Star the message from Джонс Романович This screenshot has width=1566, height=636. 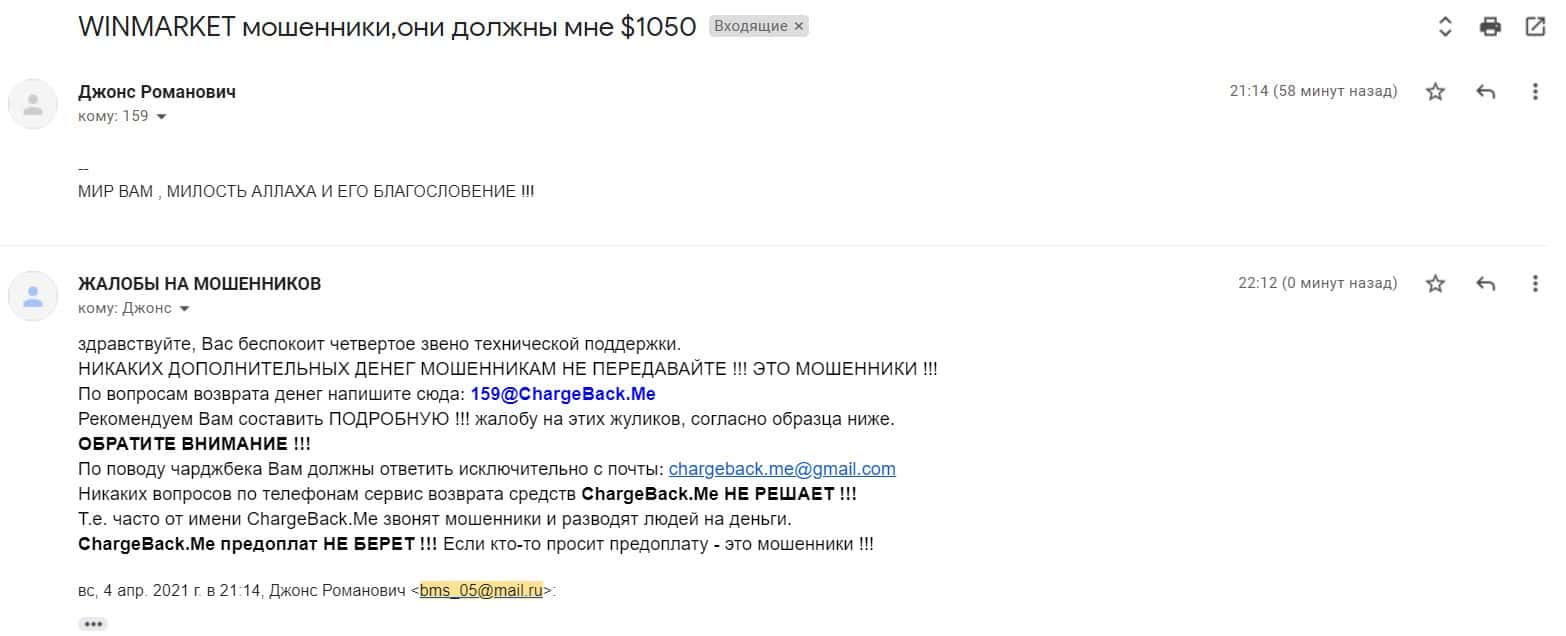[1435, 92]
